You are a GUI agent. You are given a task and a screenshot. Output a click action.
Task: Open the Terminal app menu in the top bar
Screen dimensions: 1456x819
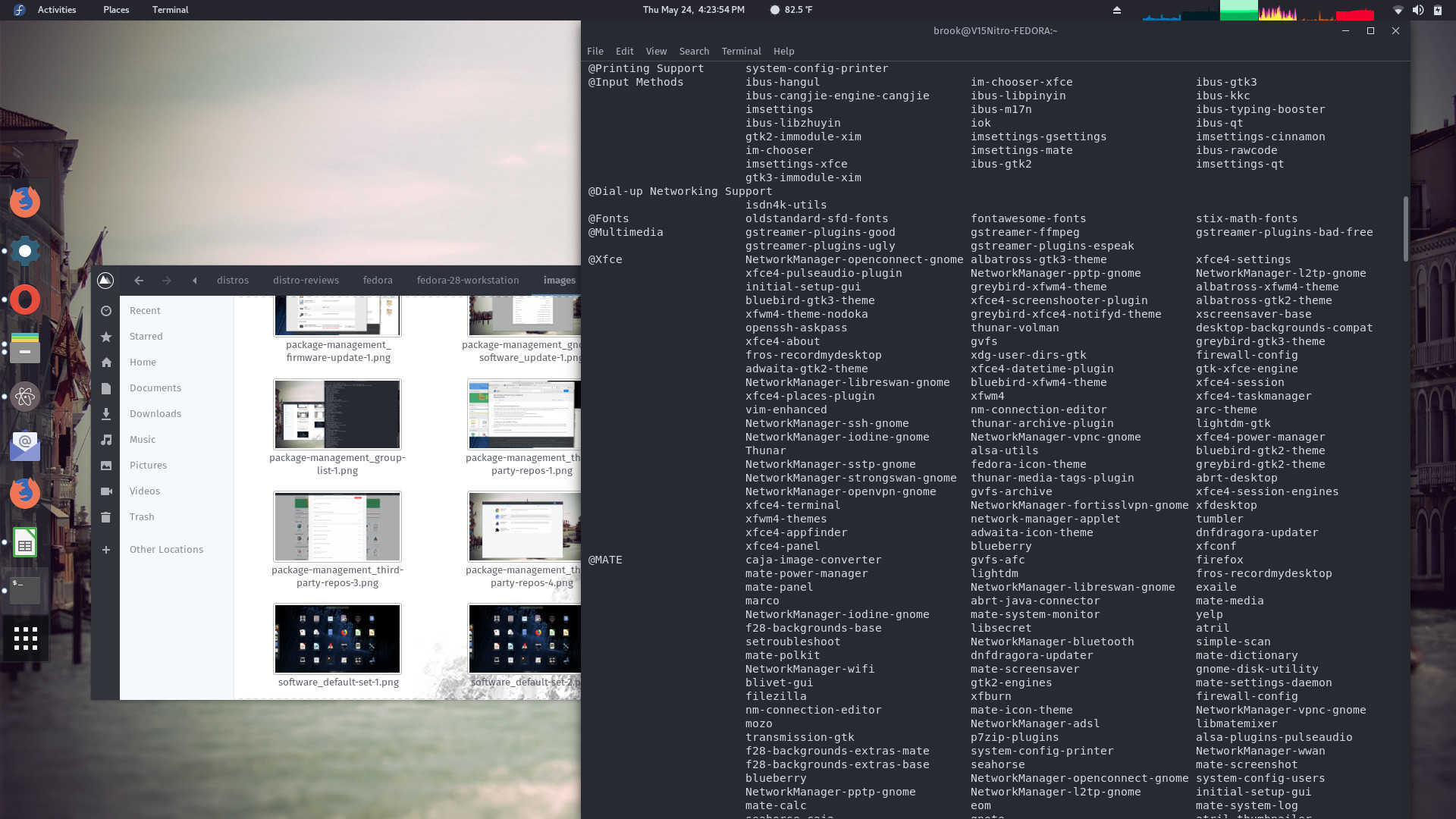tap(170, 10)
